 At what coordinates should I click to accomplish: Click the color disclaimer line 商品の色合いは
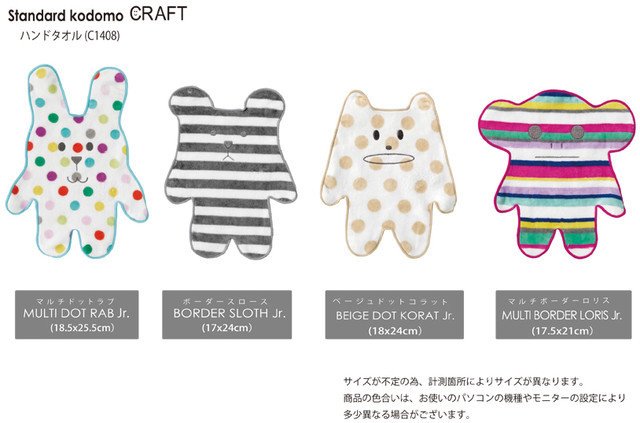pyautogui.click(x=484, y=398)
